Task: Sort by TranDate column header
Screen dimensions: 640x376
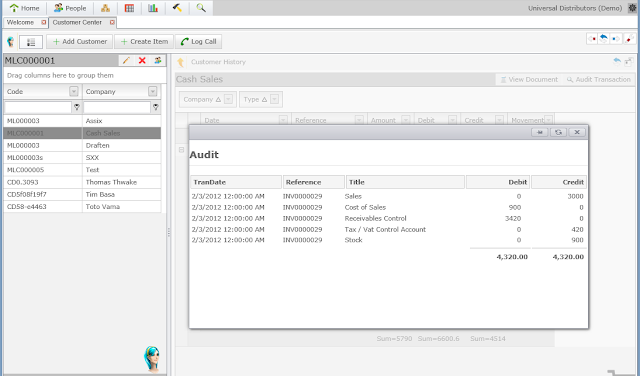Action: (x=236, y=182)
